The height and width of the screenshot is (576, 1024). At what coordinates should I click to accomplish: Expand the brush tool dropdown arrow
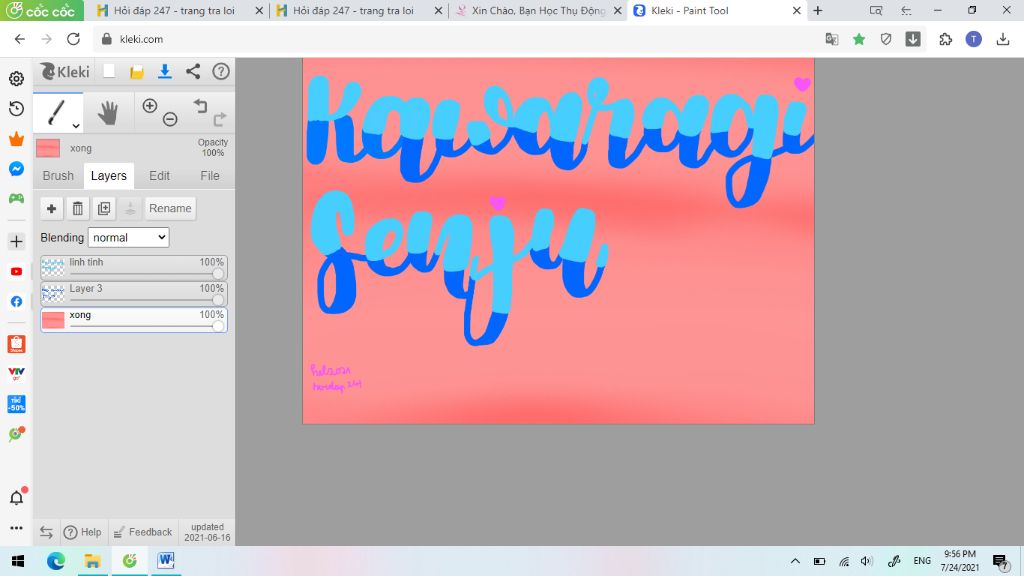(x=76, y=125)
